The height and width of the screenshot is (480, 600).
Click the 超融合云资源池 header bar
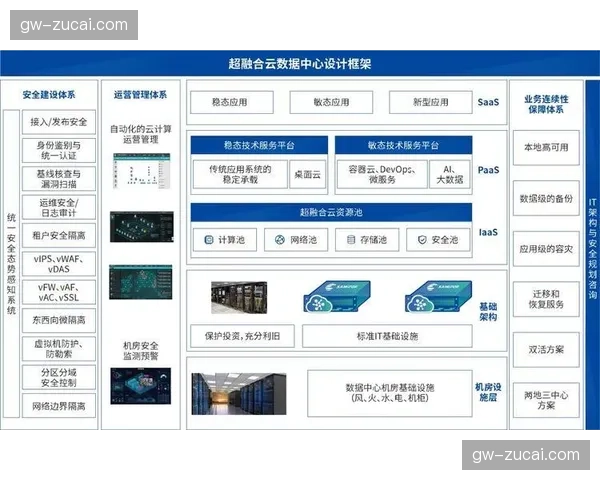[331, 212]
